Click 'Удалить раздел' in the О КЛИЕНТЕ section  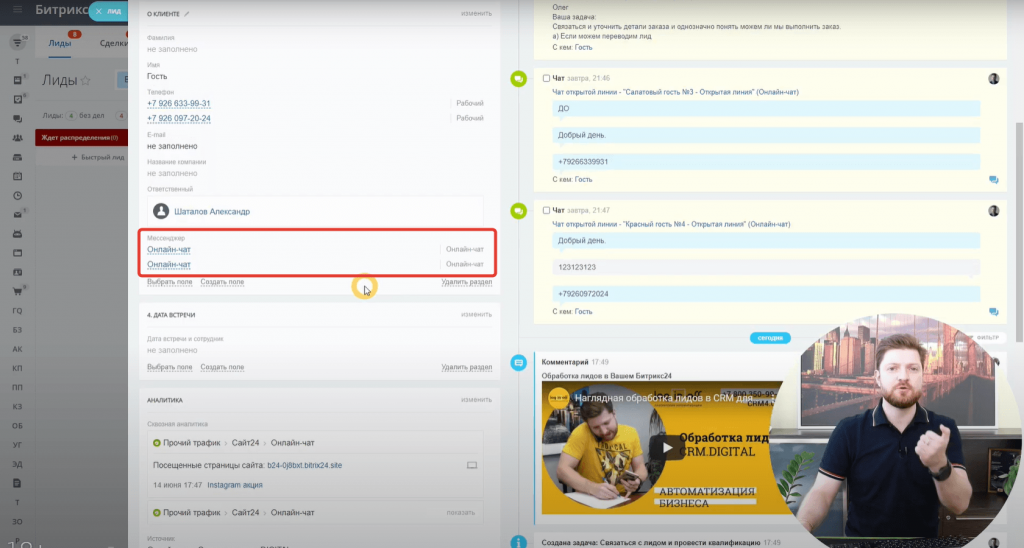coord(466,282)
